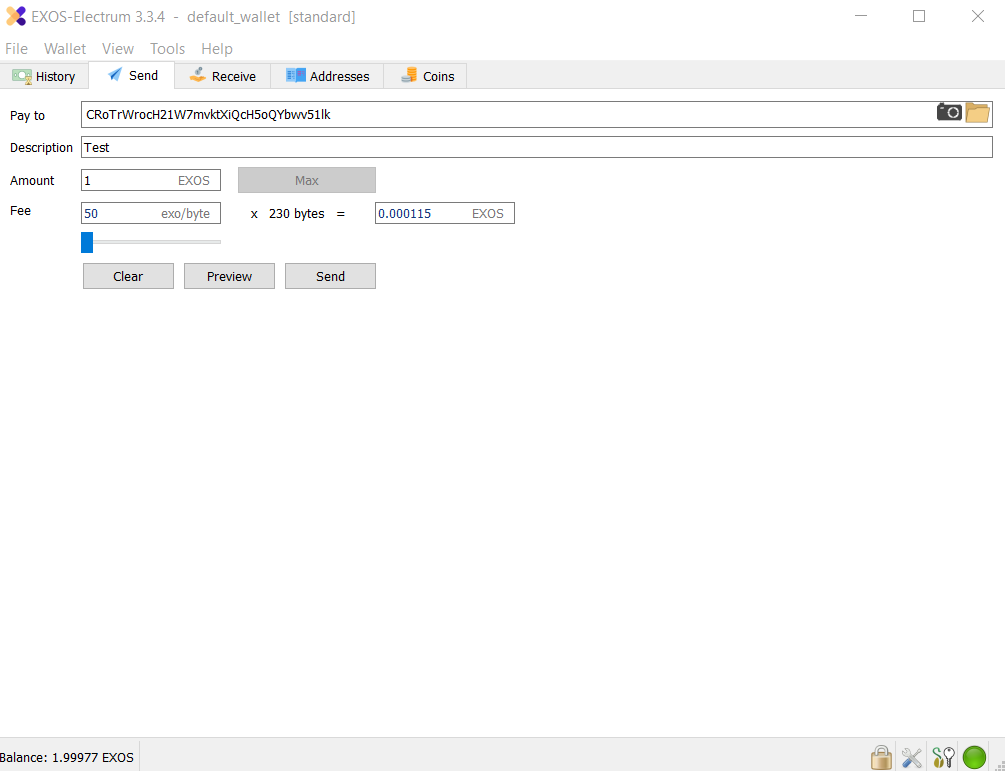Open the folder icon in Pay to
This screenshot has height=771, width=1005.
click(977, 113)
